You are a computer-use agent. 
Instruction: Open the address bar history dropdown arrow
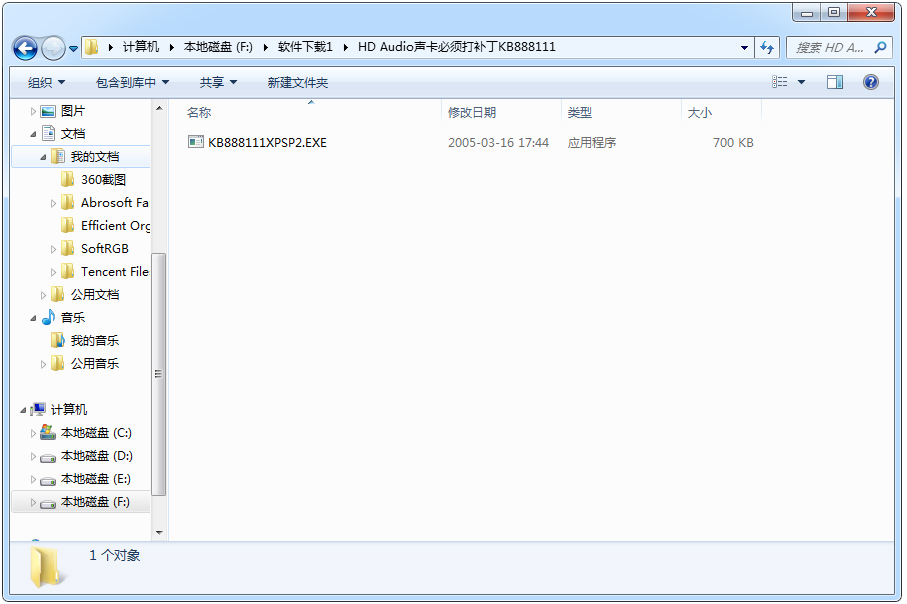point(744,47)
